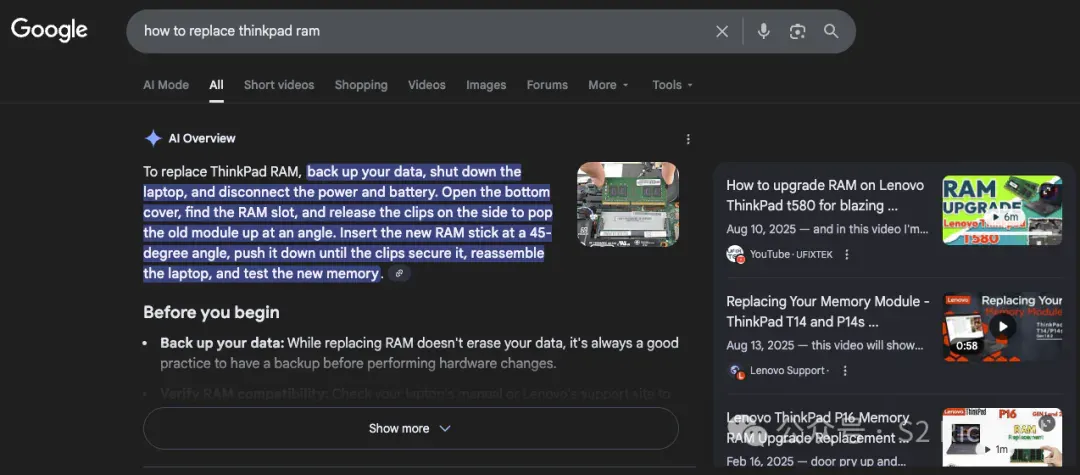
Task: Click the 'AI Overview' label
Action: click(202, 138)
